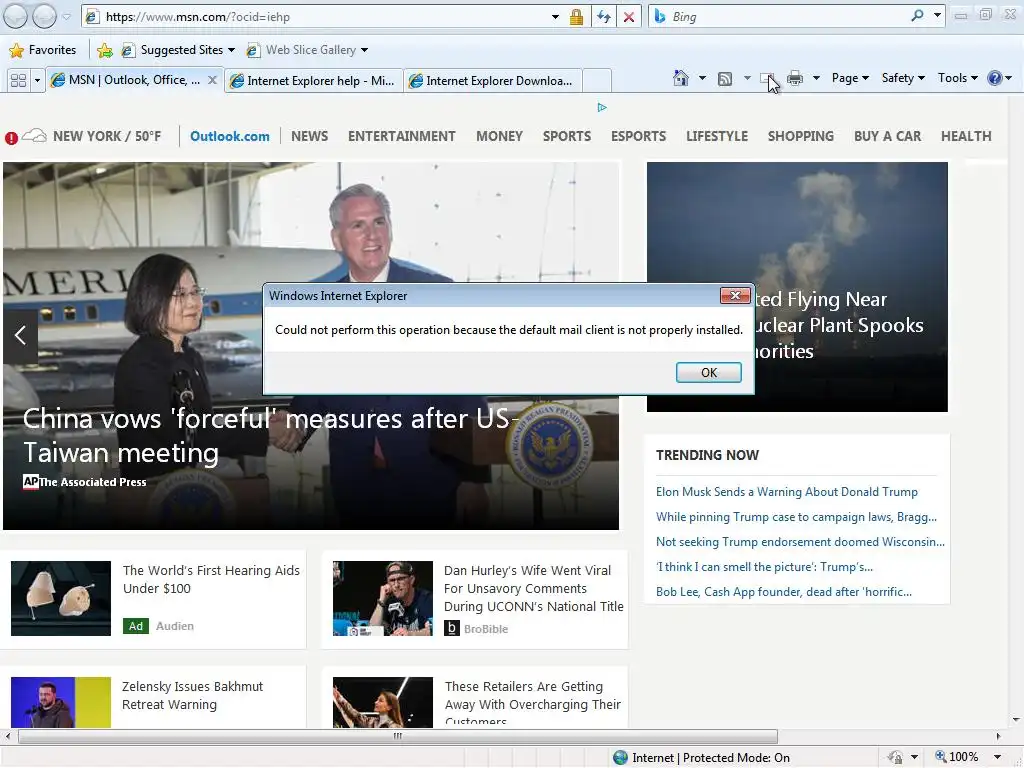The height and width of the screenshot is (768, 1024).
Task: Go to the SPORTS section
Action: point(567,136)
